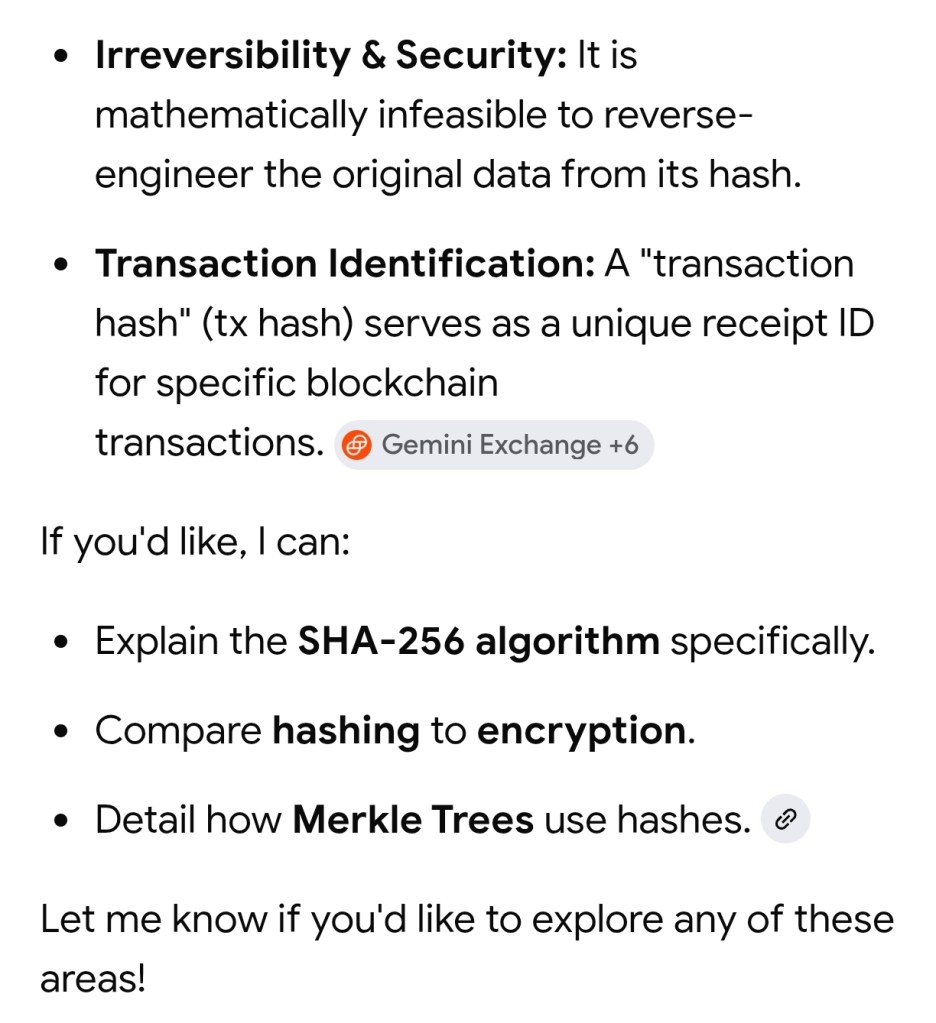The height and width of the screenshot is (1023, 936).
Task: Click the bullet beside Transaction Identification
Action: pos(63,266)
